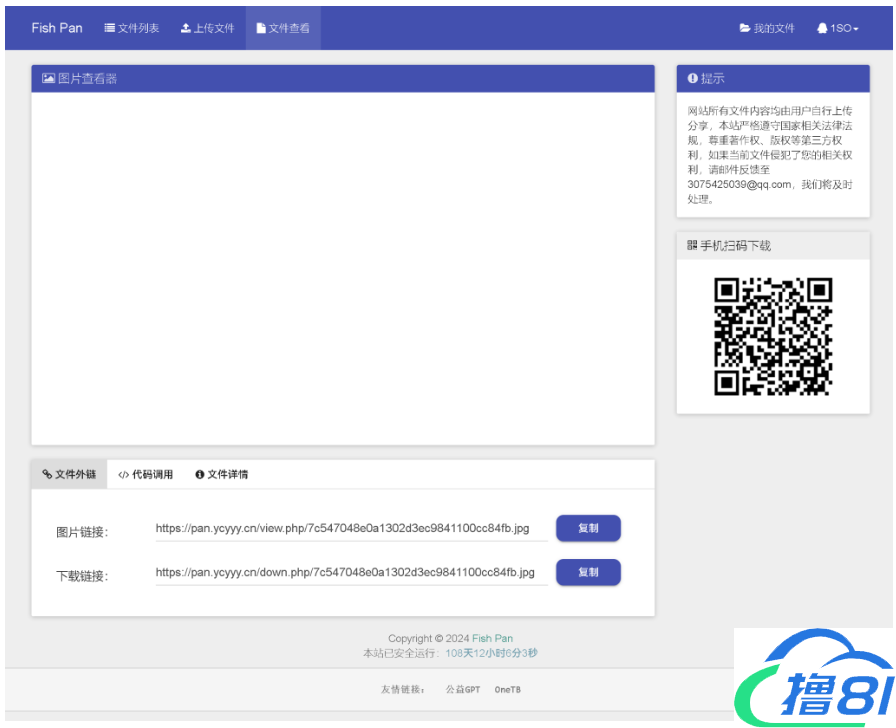
Task: Open the Fish Pan footer link
Action: (492, 638)
